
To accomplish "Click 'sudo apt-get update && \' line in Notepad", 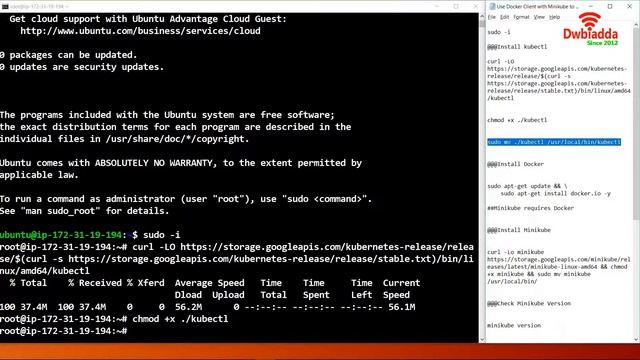I will pos(527,186).
